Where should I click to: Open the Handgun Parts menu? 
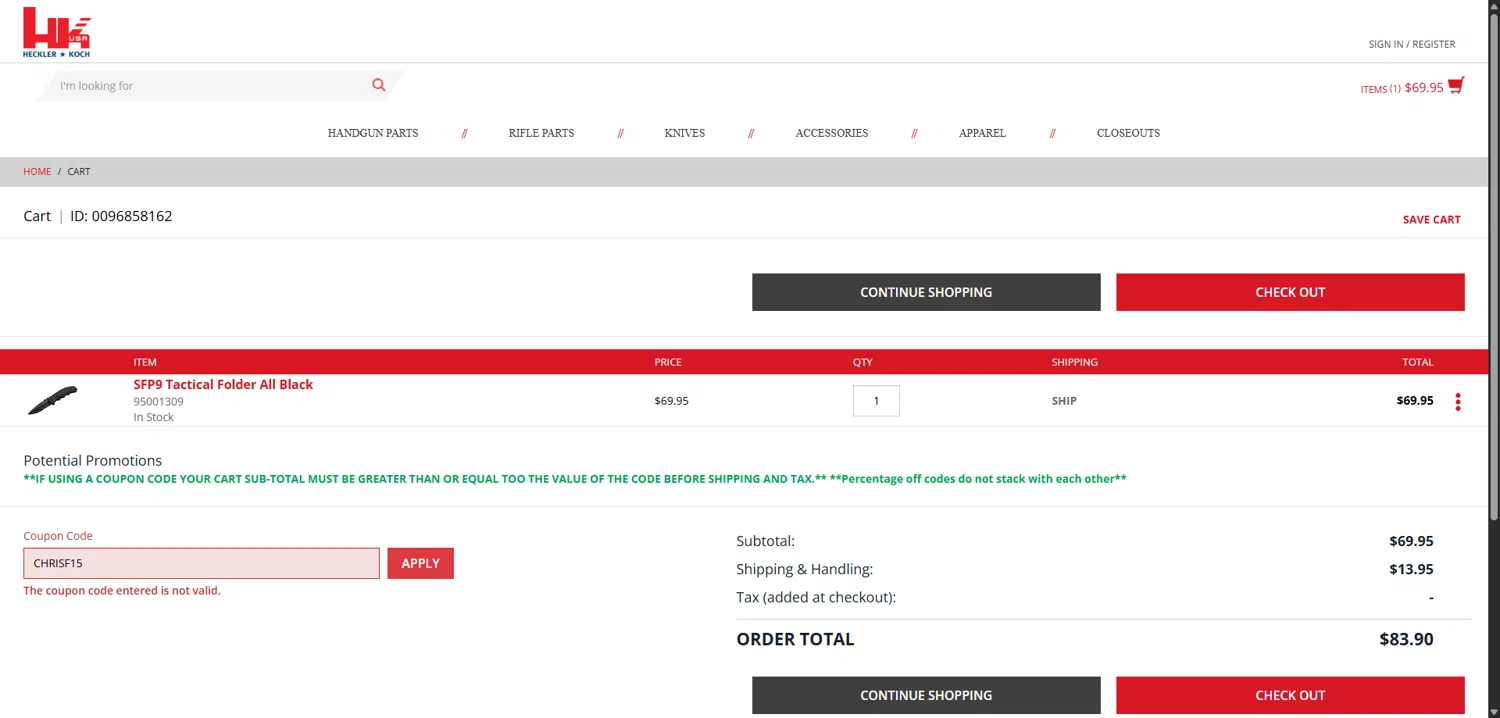(373, 133)
